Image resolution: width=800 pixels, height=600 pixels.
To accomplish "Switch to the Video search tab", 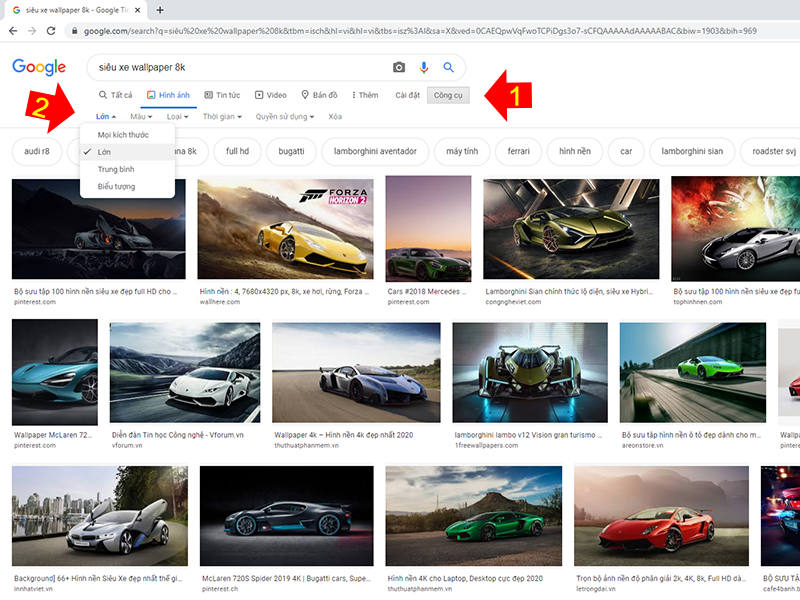I will coord(270,95).
